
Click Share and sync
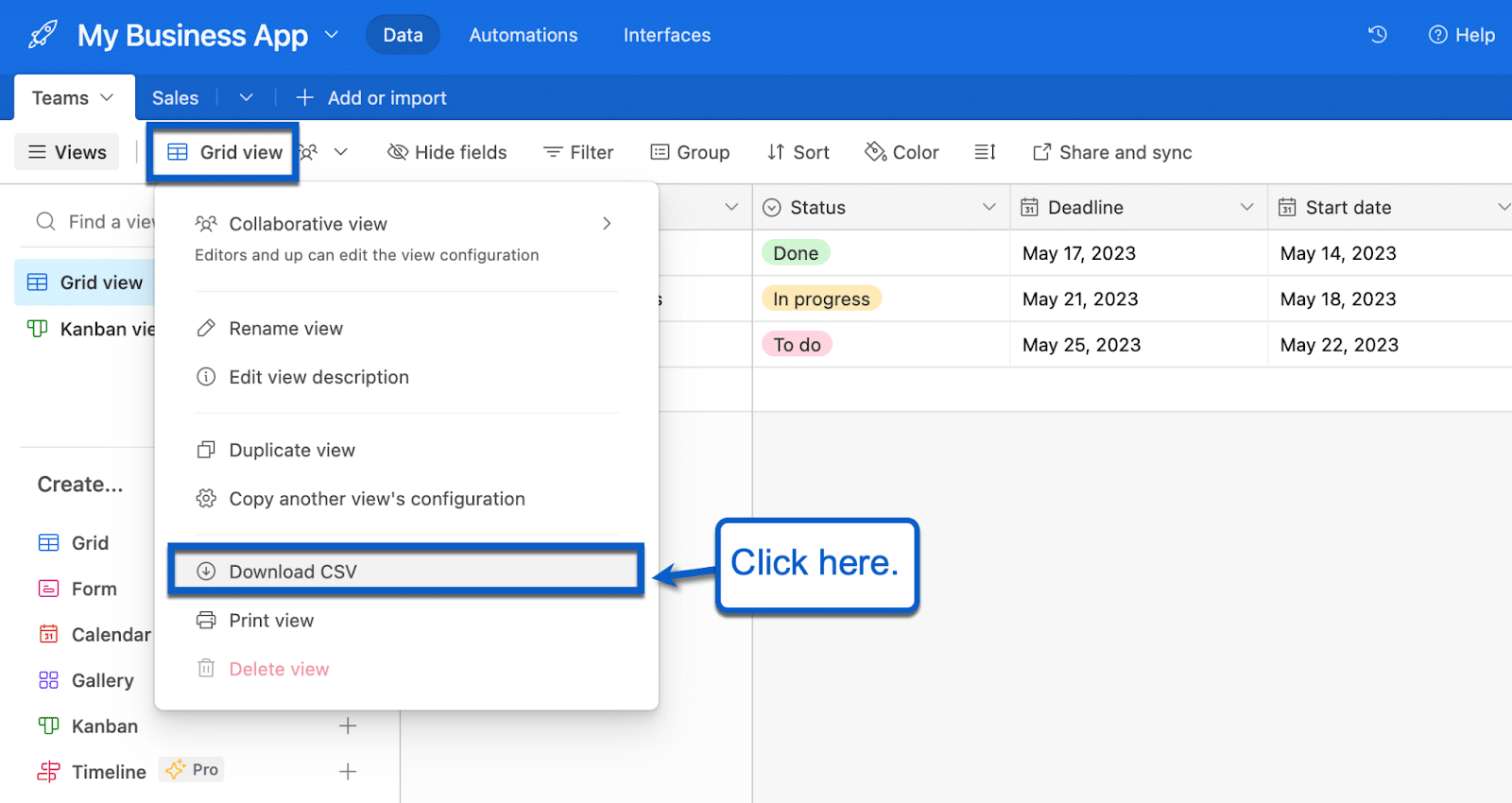pos(1112,152)
